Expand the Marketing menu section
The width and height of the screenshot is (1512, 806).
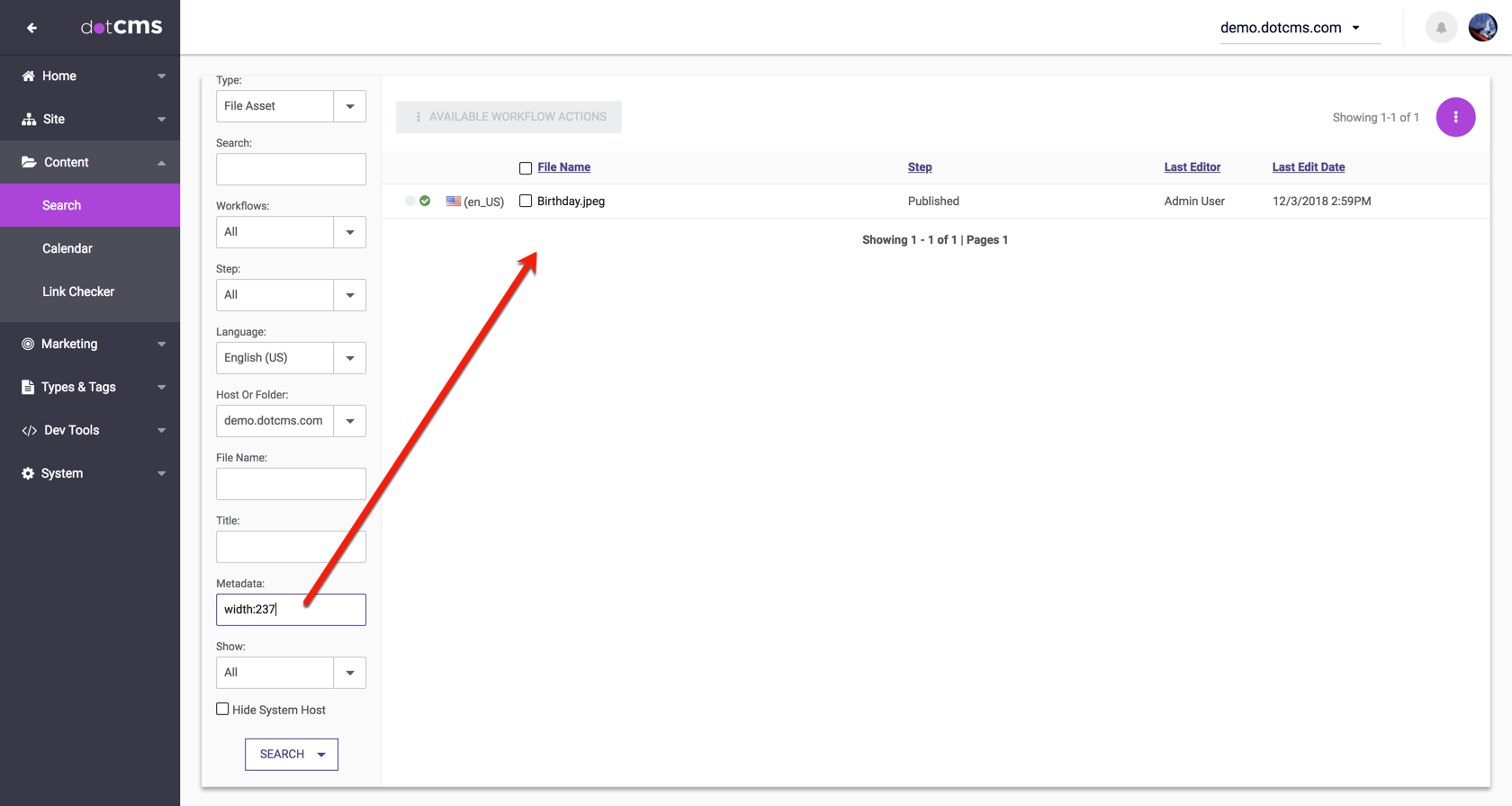(90, 344)
